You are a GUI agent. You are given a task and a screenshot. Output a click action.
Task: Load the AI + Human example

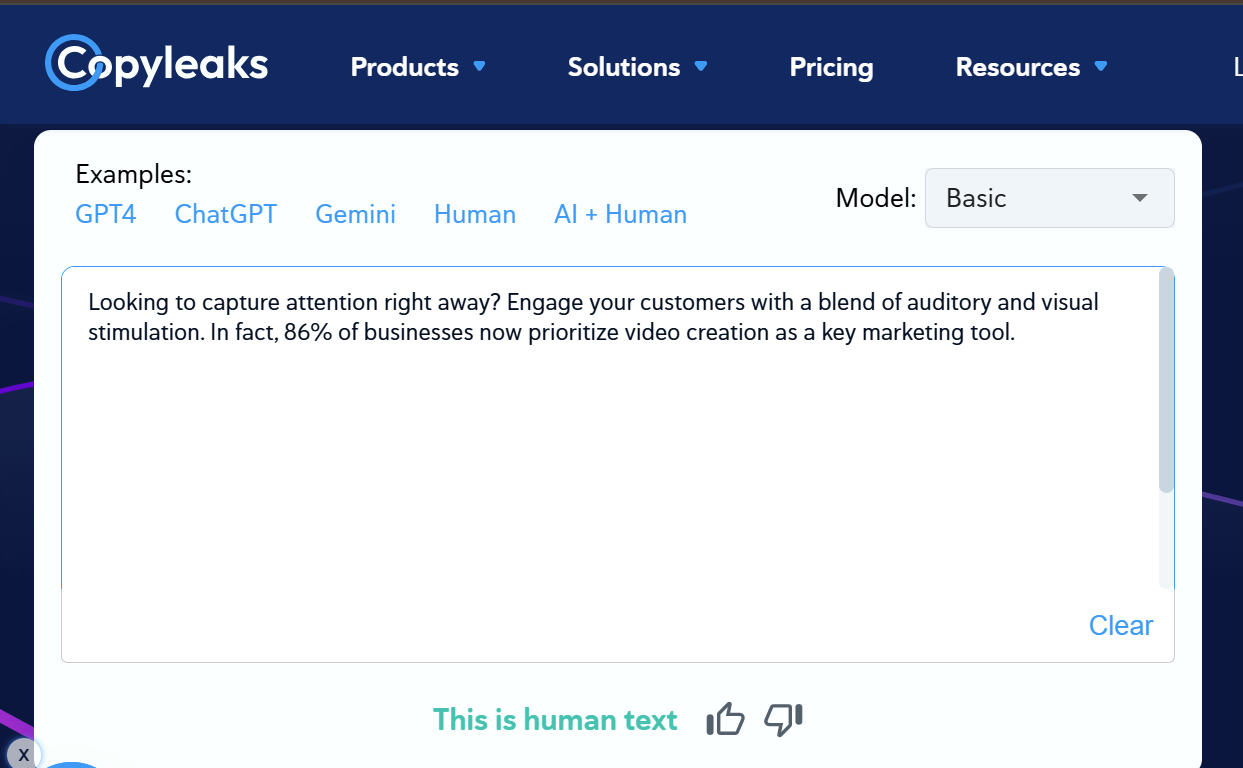tap(621, 214)
